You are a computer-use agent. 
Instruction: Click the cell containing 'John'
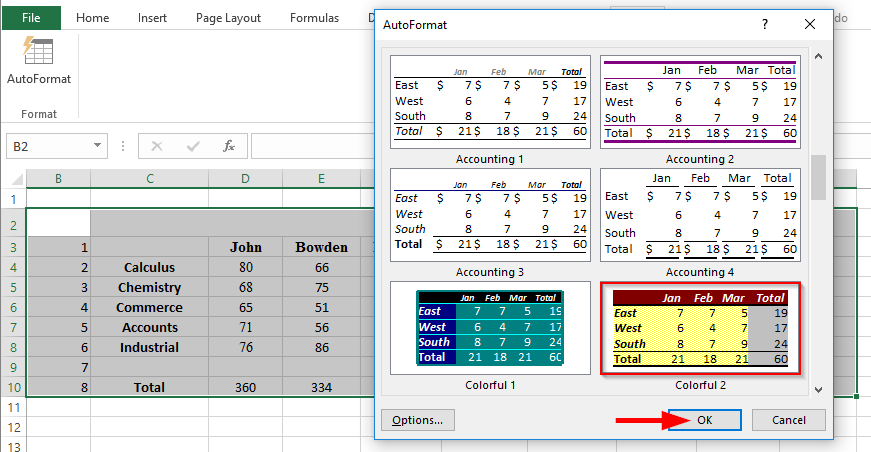246,247
